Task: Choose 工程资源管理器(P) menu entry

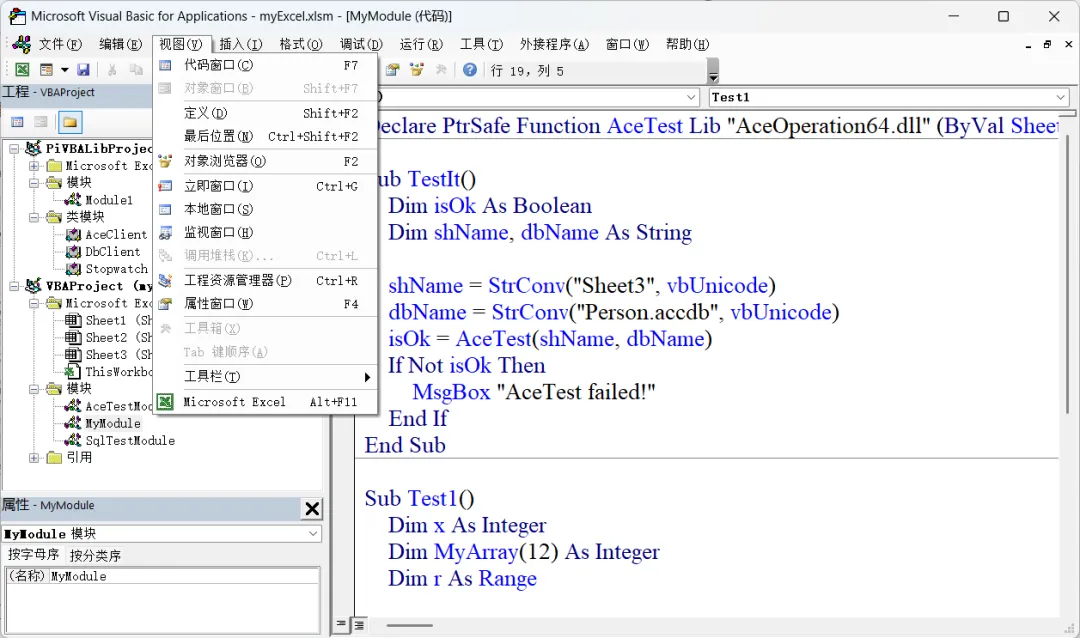Action: coord(266,280)
